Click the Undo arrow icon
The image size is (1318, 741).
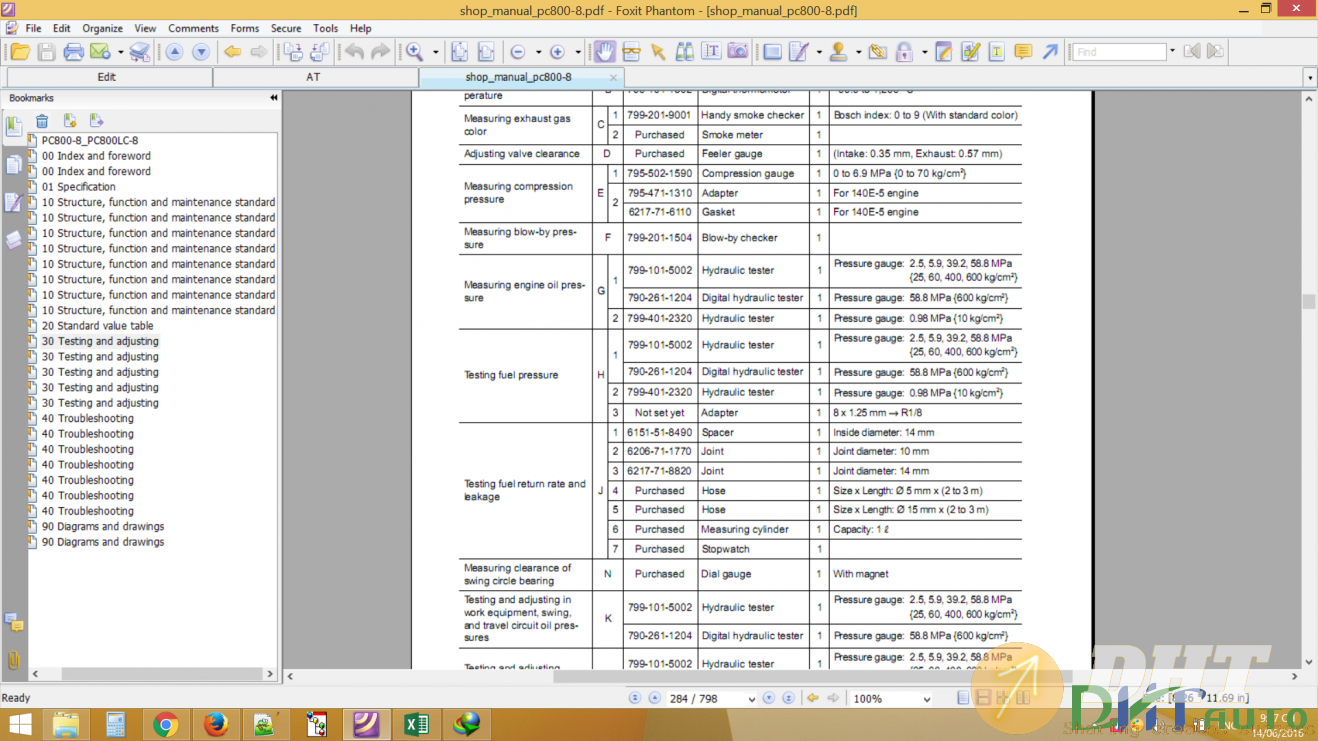[x=354, y=52]
